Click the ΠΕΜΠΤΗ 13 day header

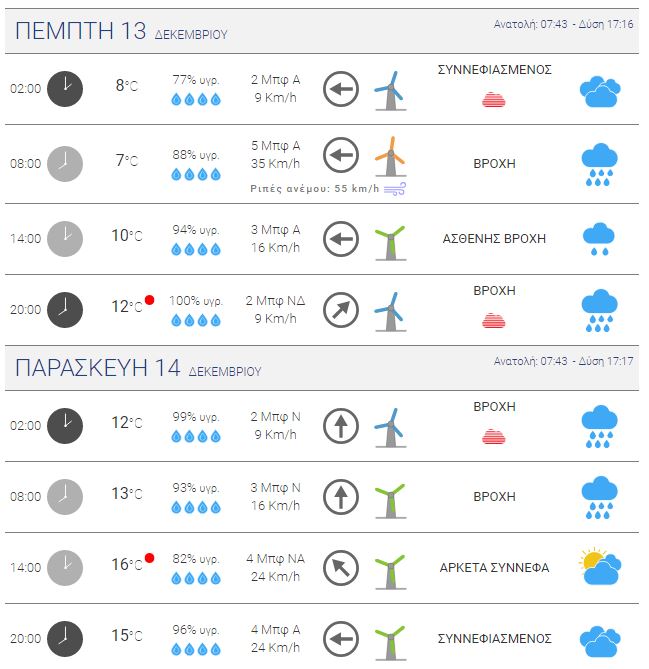click(80, 31)
